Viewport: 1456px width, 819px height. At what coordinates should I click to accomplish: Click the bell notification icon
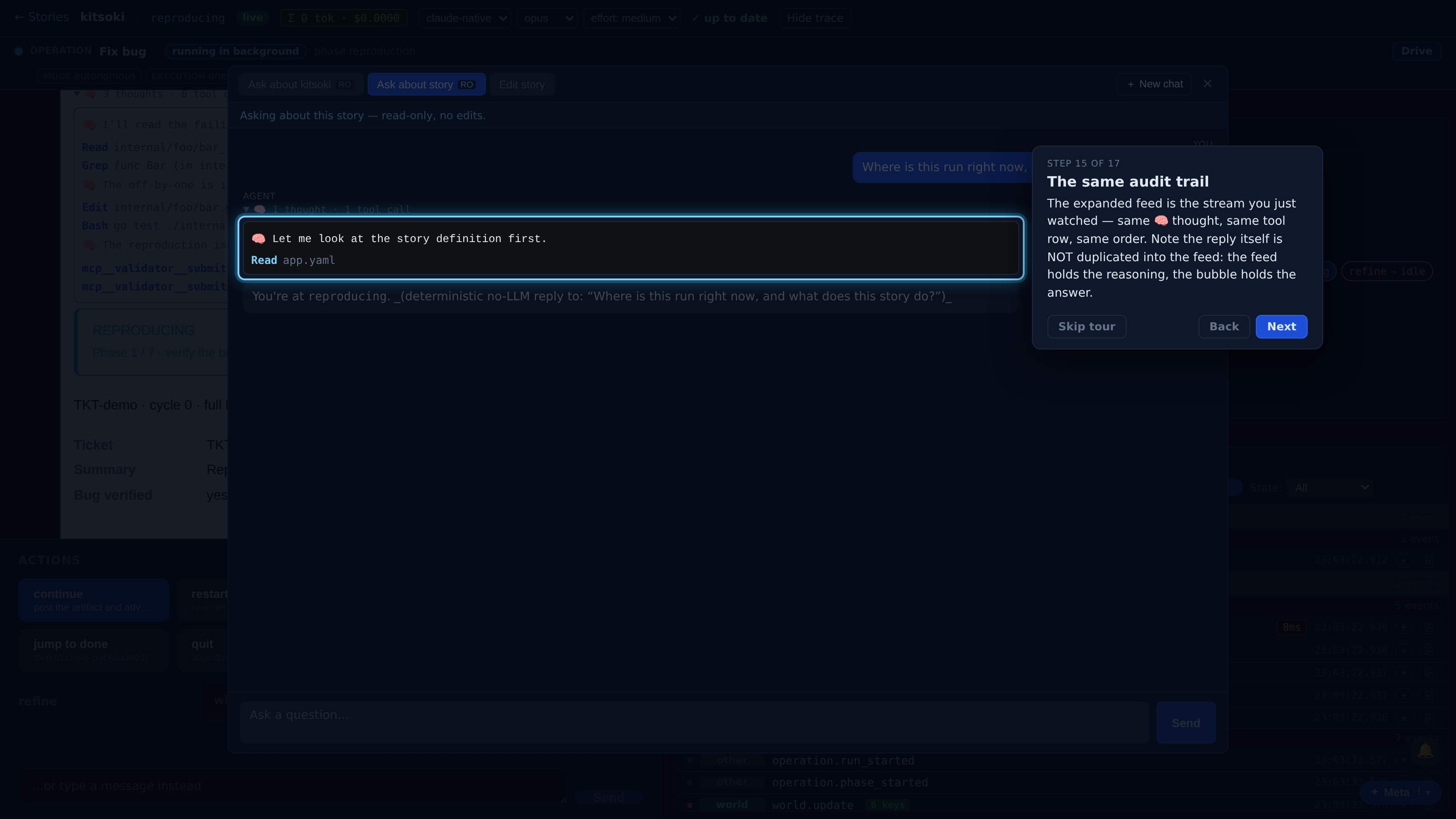click(1425, 751)
